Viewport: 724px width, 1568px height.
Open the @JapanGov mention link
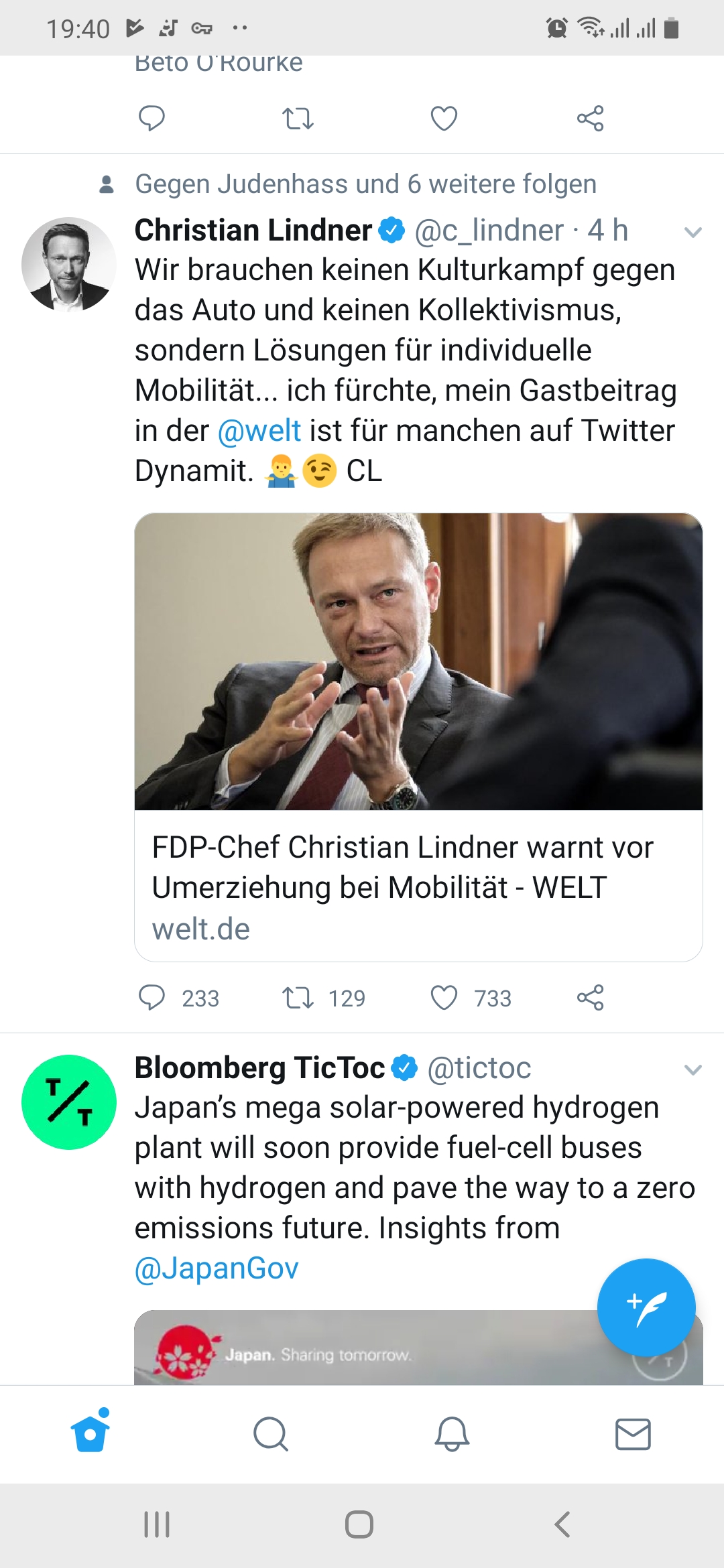pos(217,1268)
